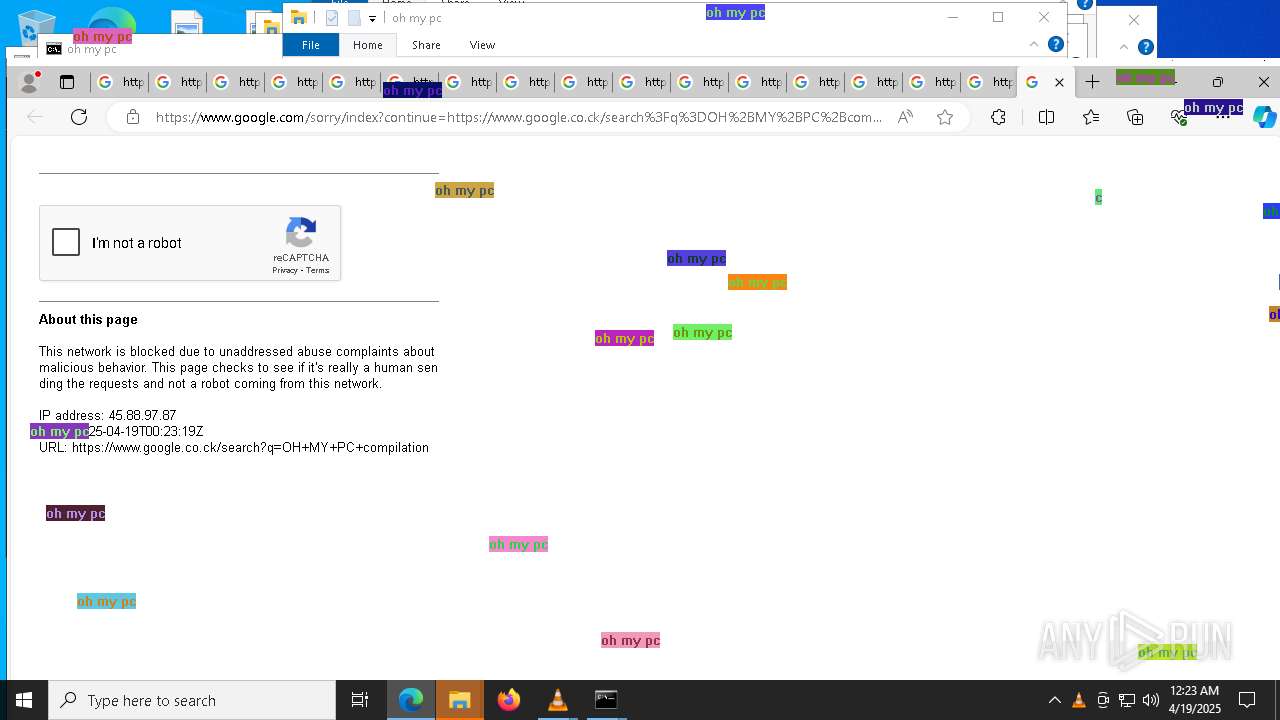The height and width of the screenshot is (720, 1280).
Task: Open the reCAPTCHA Privacy link
Action: 284,270
